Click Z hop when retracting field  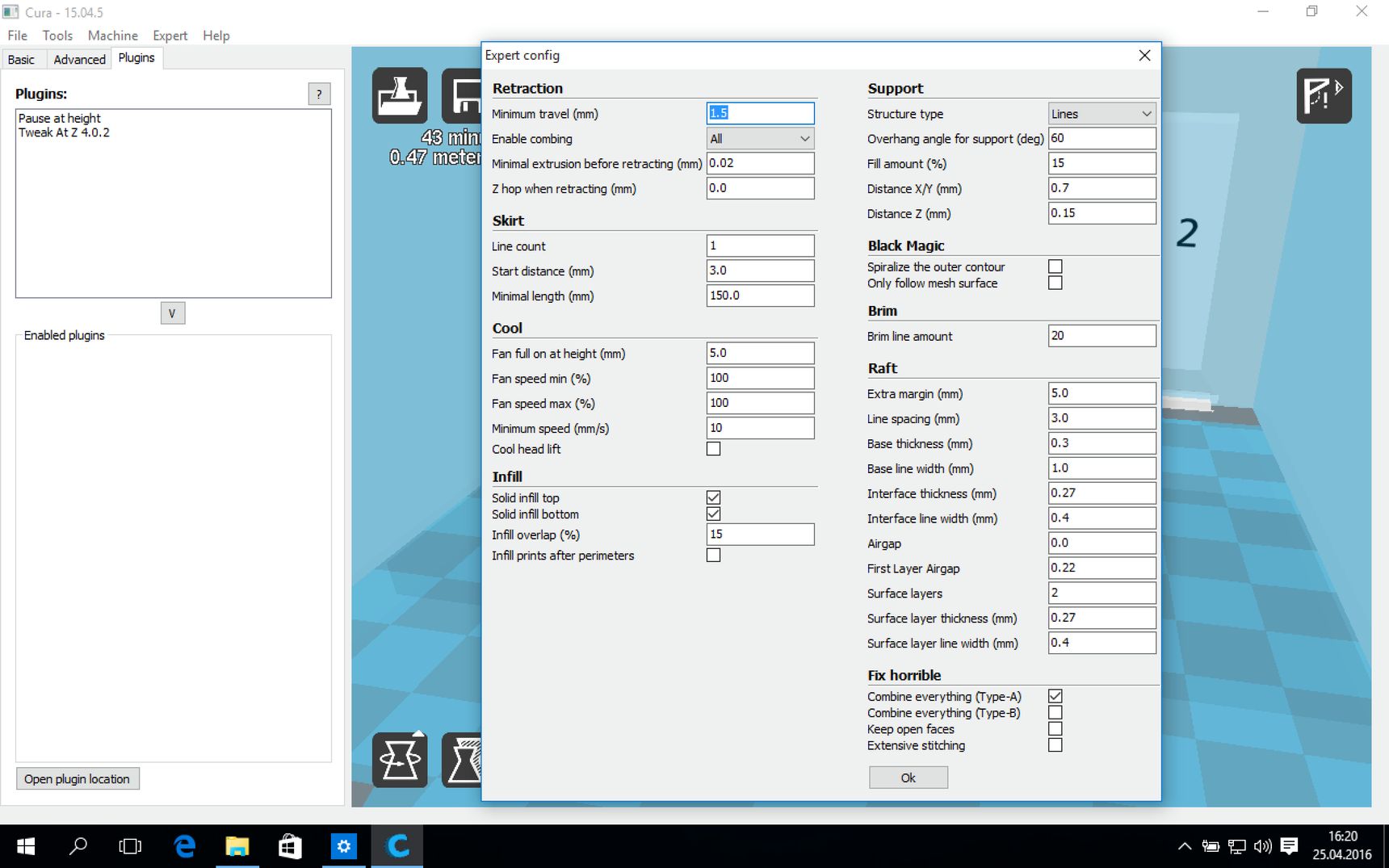pos(760,188)
